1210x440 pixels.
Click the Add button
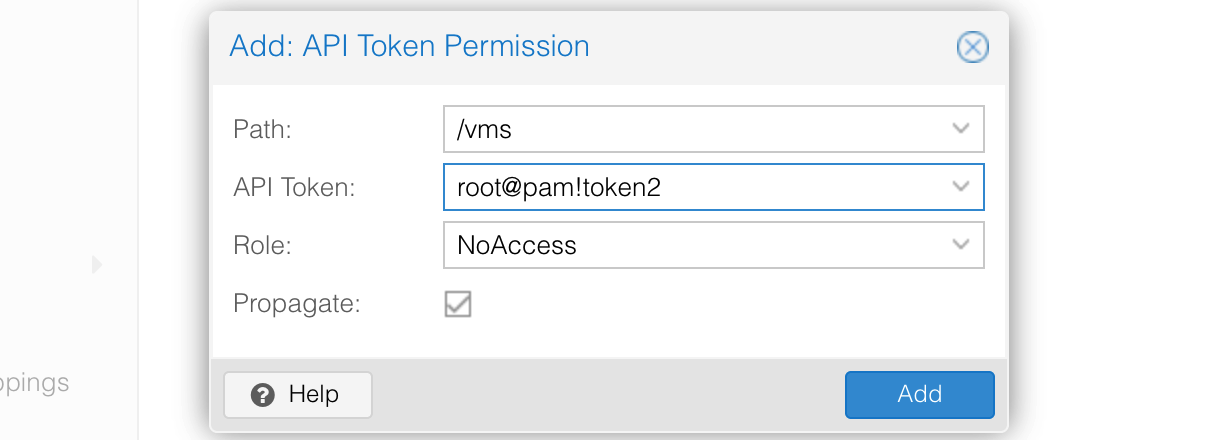point(919,394)
